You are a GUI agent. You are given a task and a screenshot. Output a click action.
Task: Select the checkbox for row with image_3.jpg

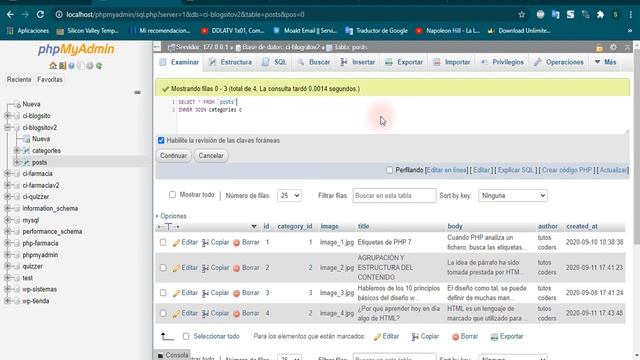click(163, 293)
